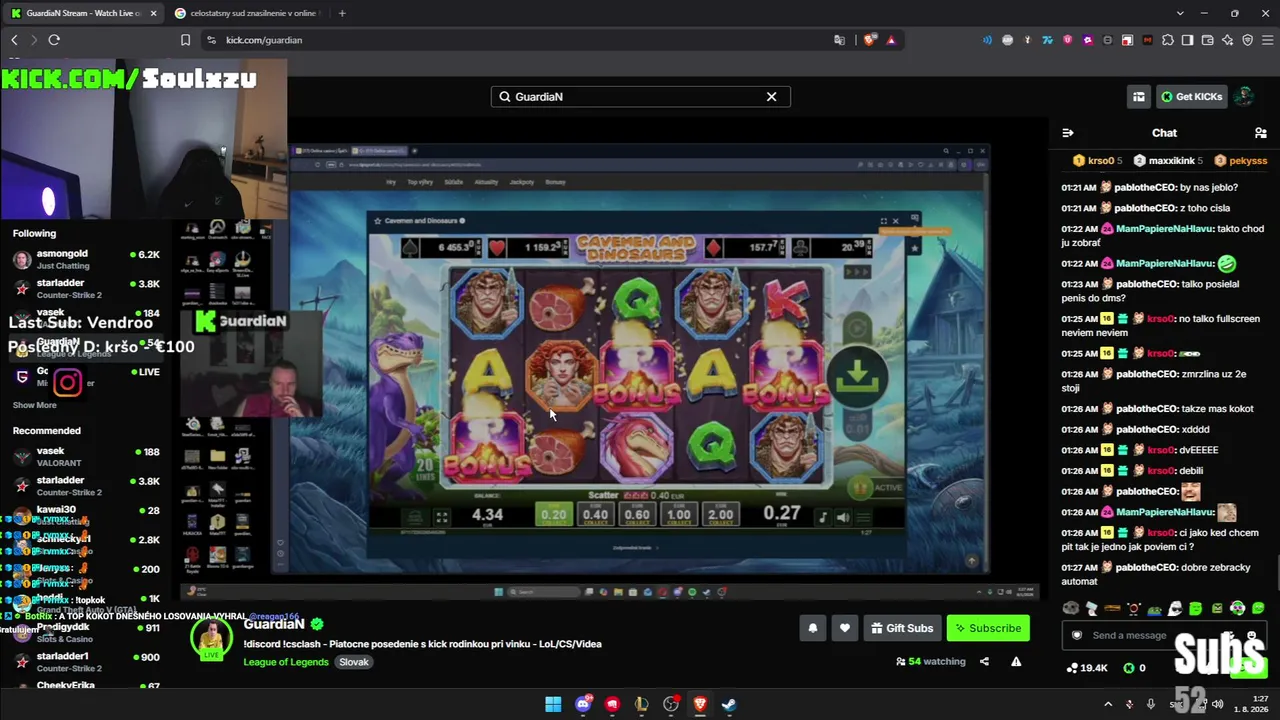1280x720 pixels.
Task: Open the Brave Rewards triangle icon
Action: [x=891, y=40]
